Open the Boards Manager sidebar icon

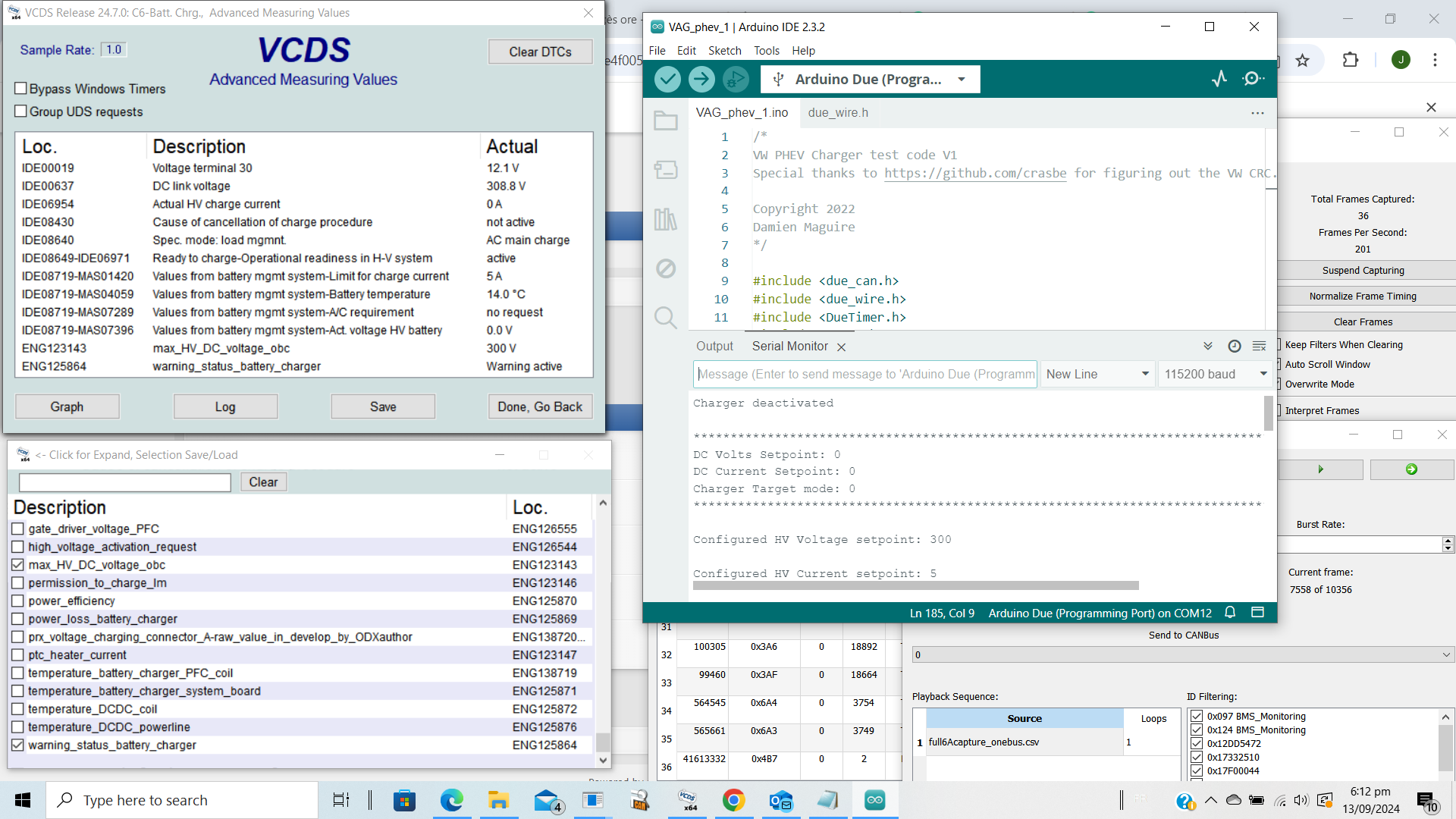tap(666, 170)
